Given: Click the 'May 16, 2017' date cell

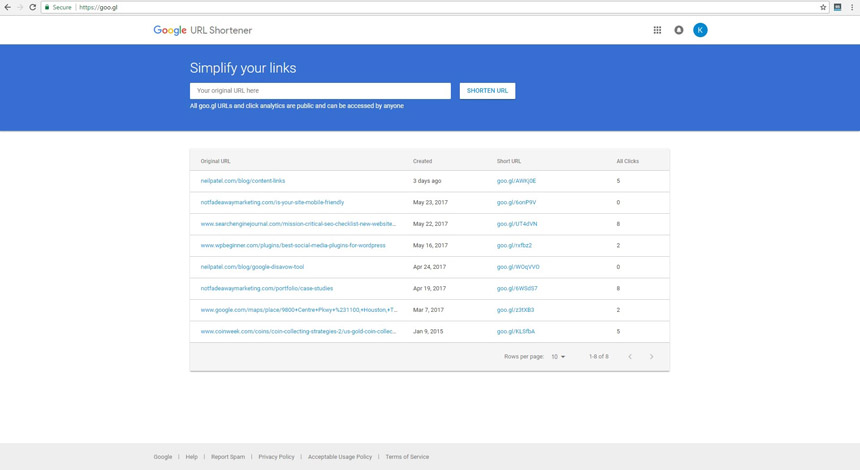Looking at the screenshot, I should tap(430, 246).
